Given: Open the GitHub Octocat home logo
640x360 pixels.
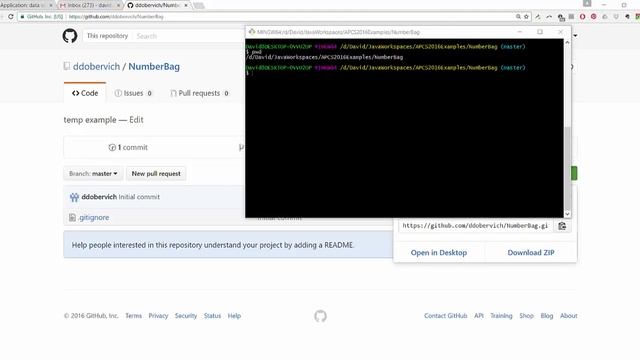Looking at the screenshot, I should coord(70,36).
